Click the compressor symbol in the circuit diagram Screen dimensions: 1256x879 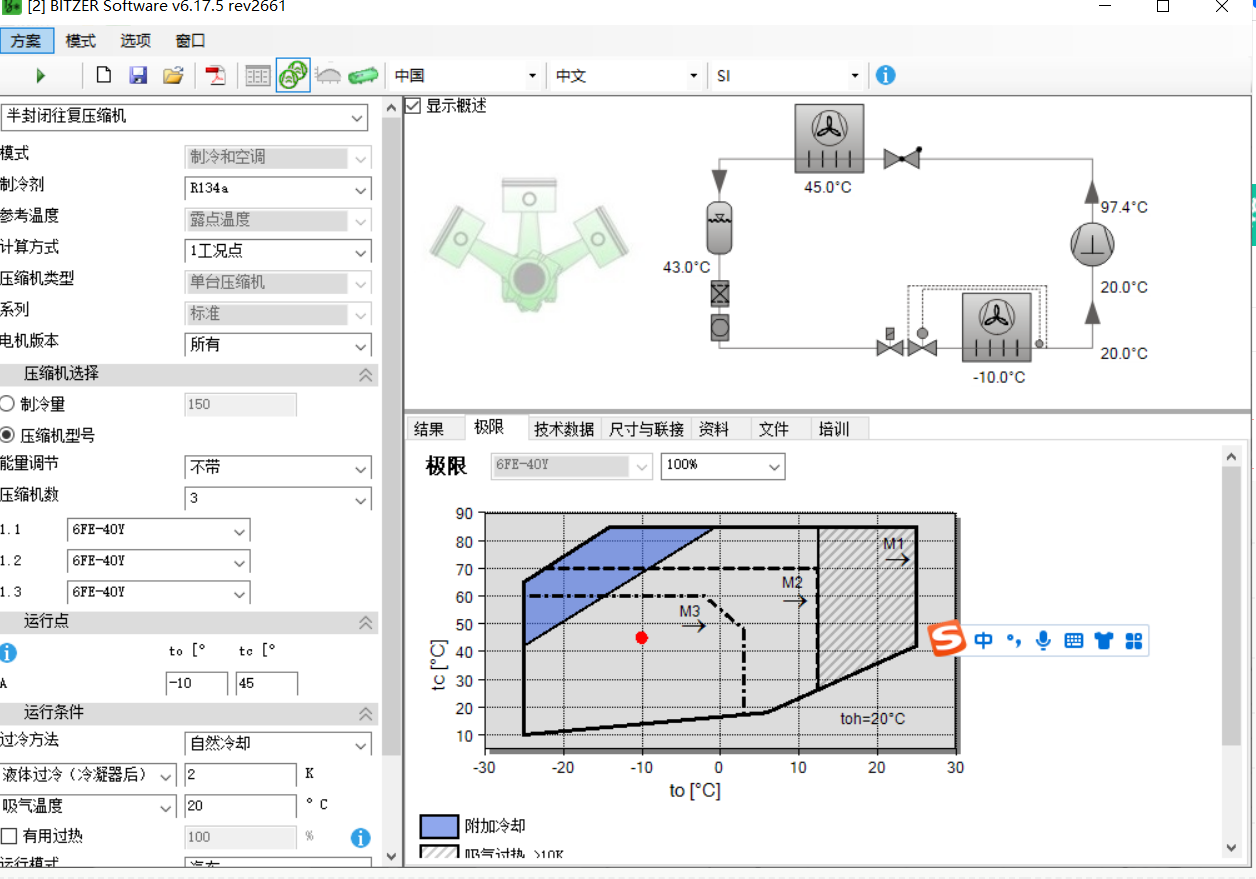[1091, 243]
